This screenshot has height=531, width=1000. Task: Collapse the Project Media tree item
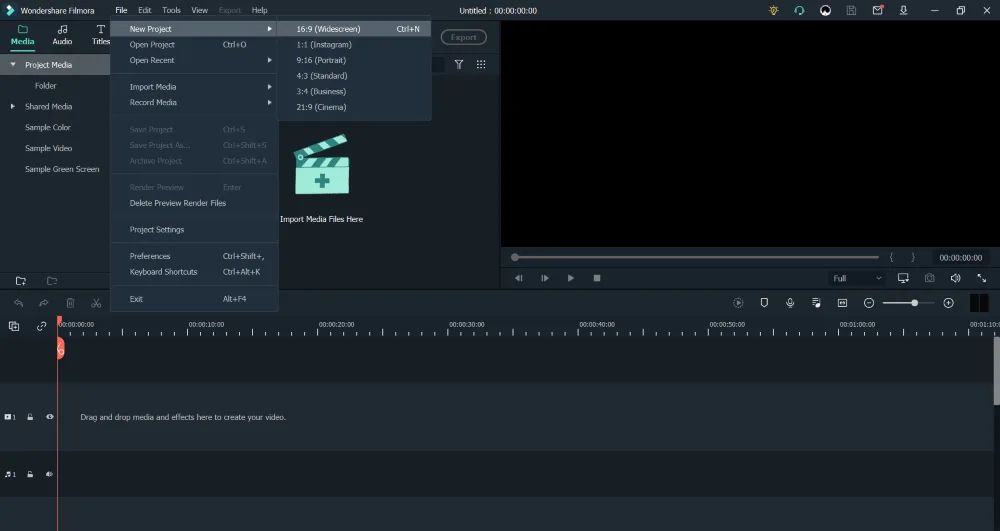pyautogui.click(x=13, y=64)
